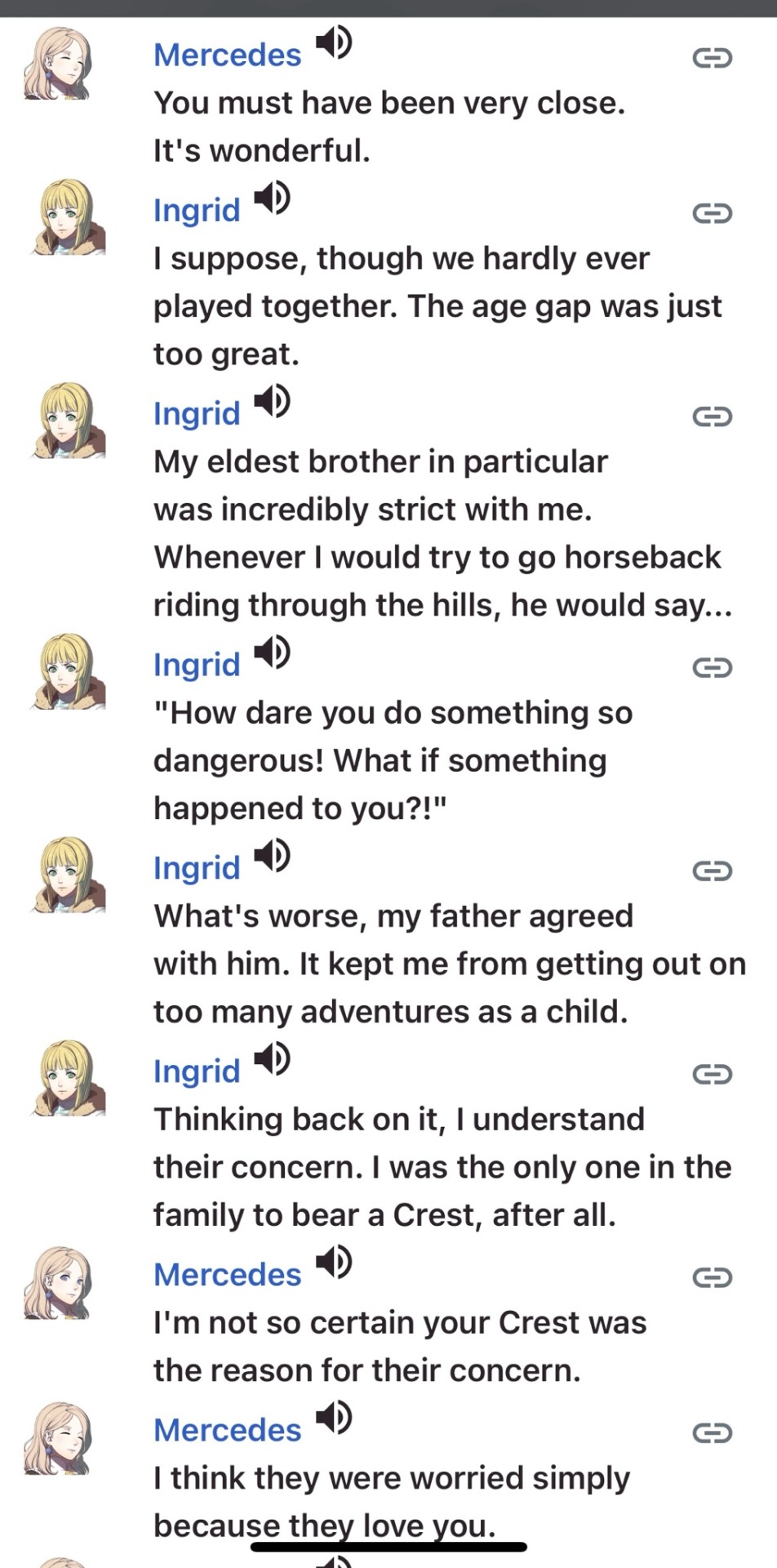Play audio for Ingrid's "I suppose" line
Screen dimensions: 777x1568
272,198
